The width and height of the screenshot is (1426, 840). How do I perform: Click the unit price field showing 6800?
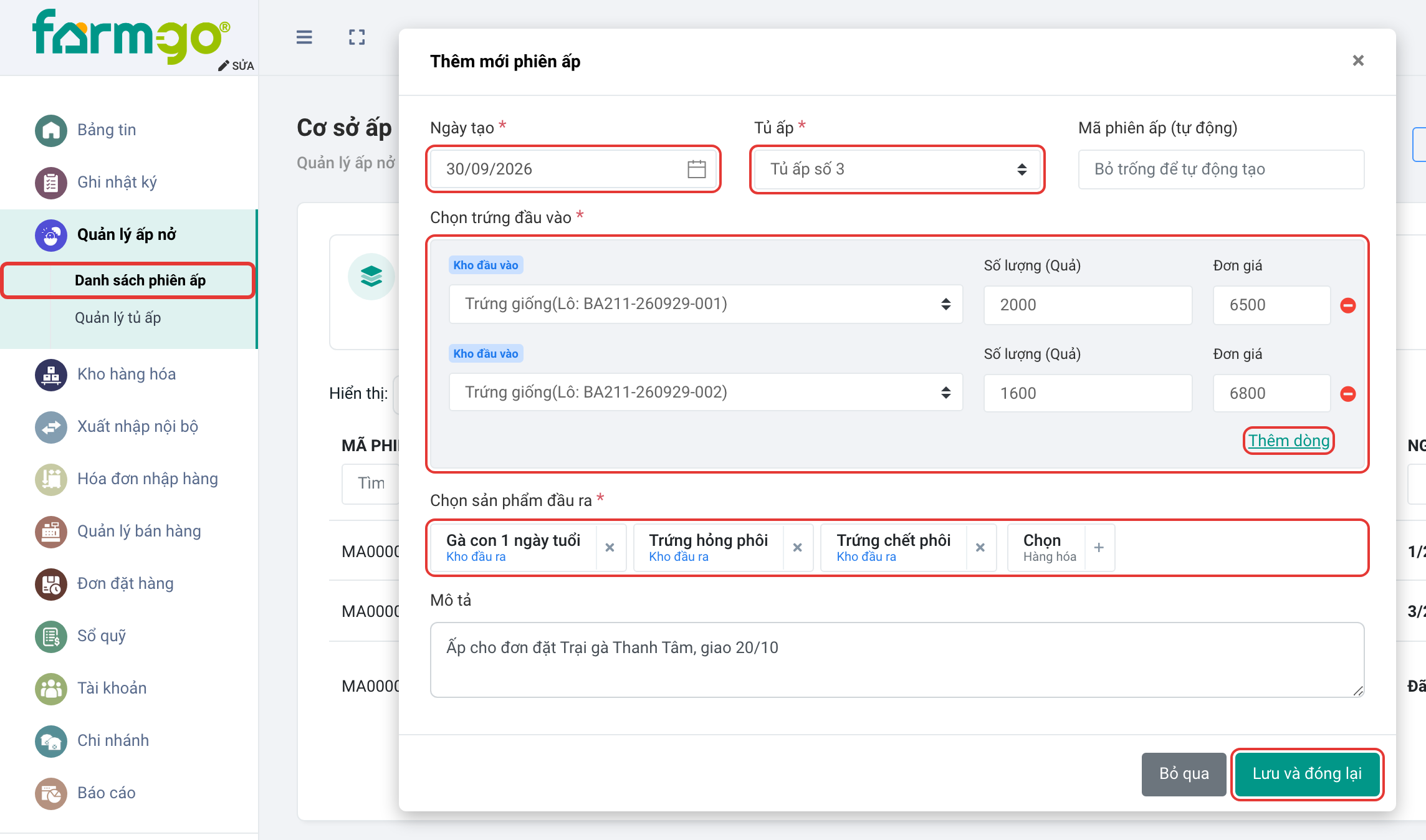tap(1271, 394)
